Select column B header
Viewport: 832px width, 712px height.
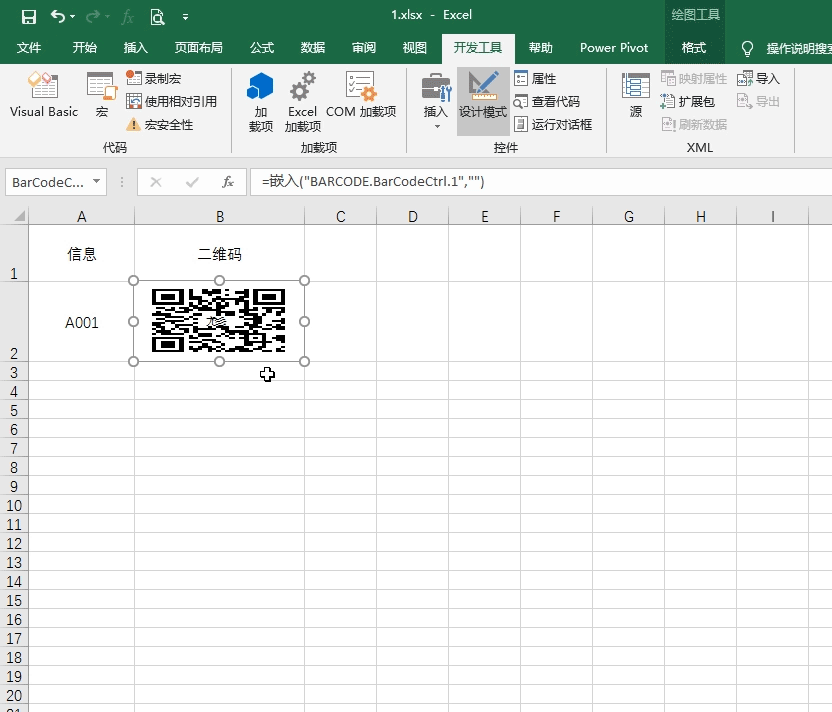coord(220,216)
